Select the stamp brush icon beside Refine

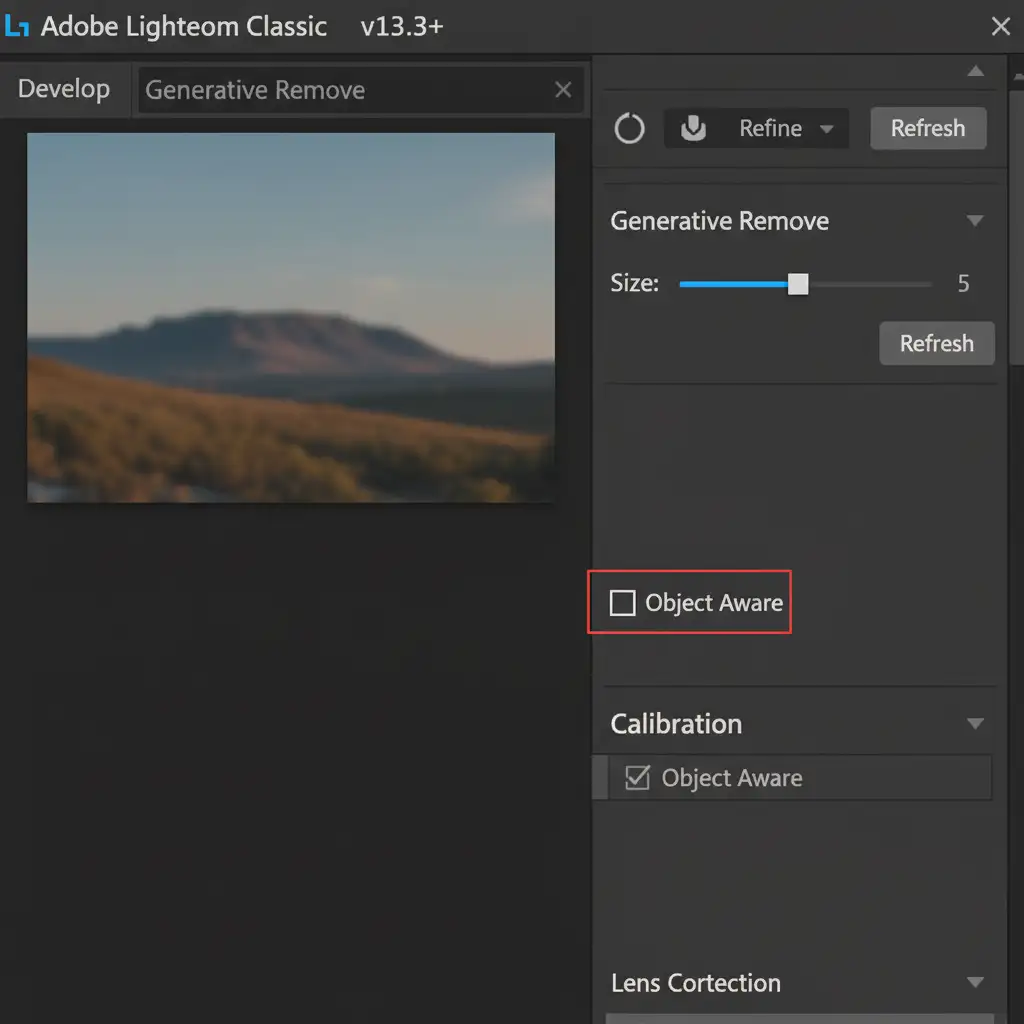point(693,129)
